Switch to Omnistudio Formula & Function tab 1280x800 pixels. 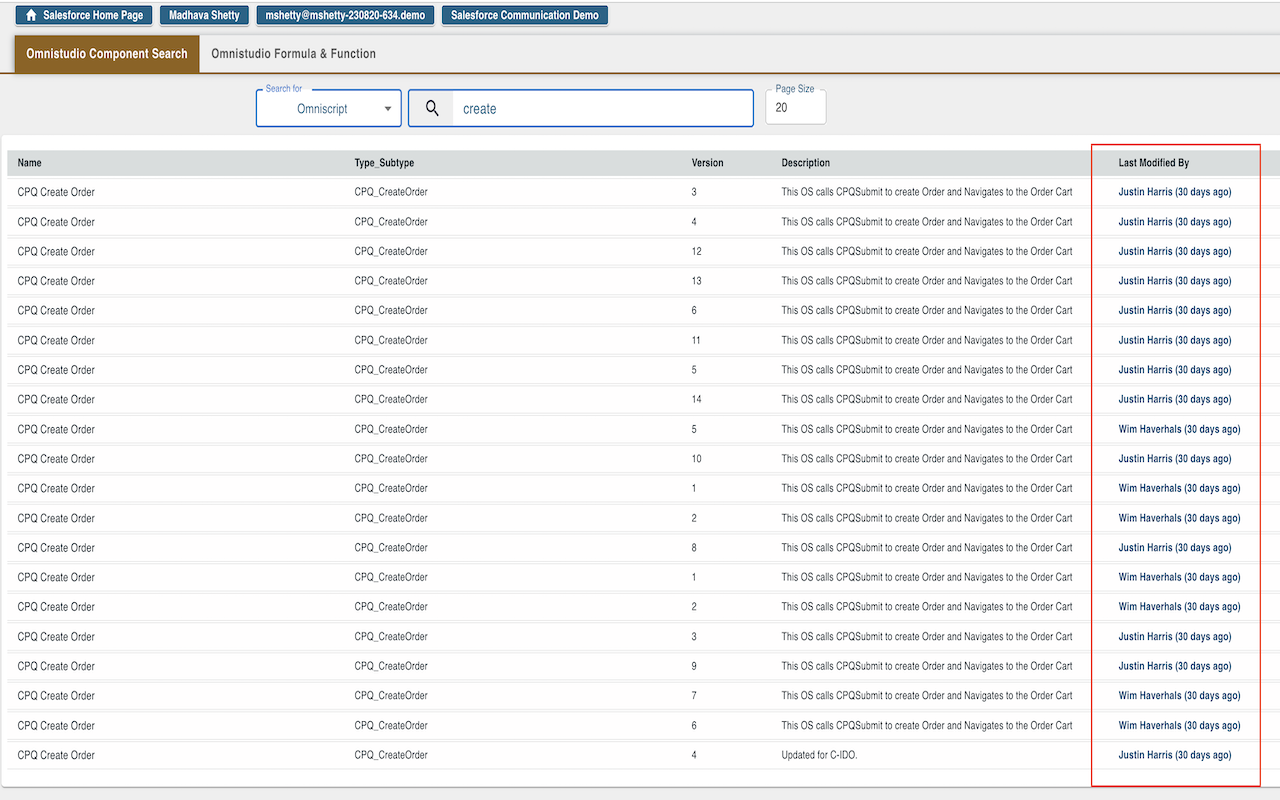click(x=293, y=54)
